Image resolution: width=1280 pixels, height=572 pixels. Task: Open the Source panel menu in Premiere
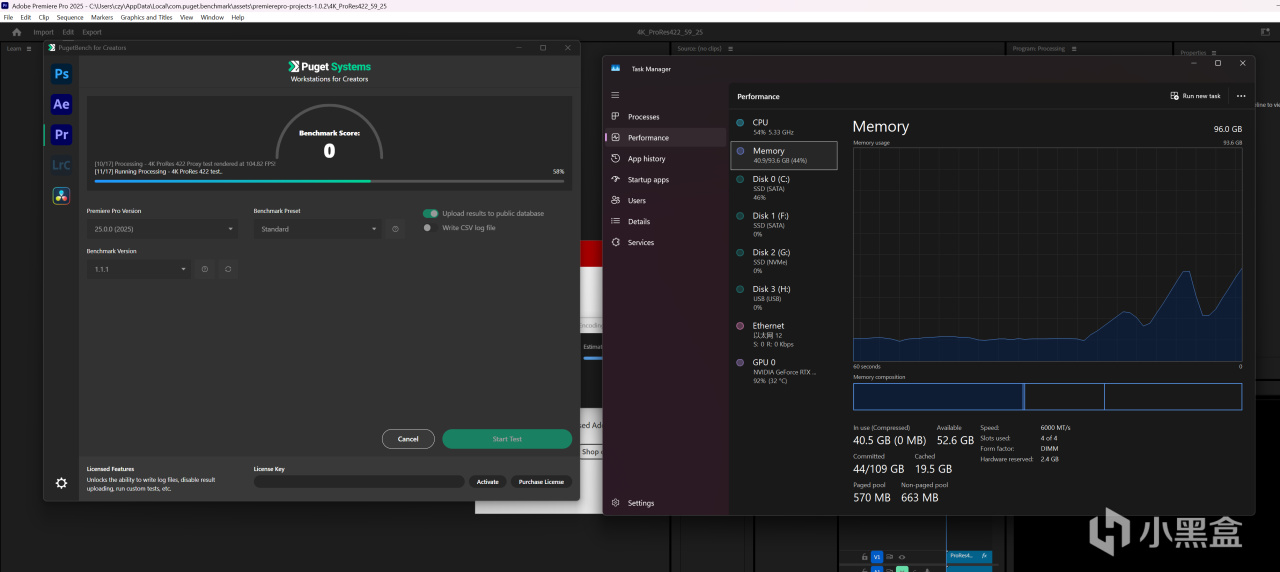point(731,48)
